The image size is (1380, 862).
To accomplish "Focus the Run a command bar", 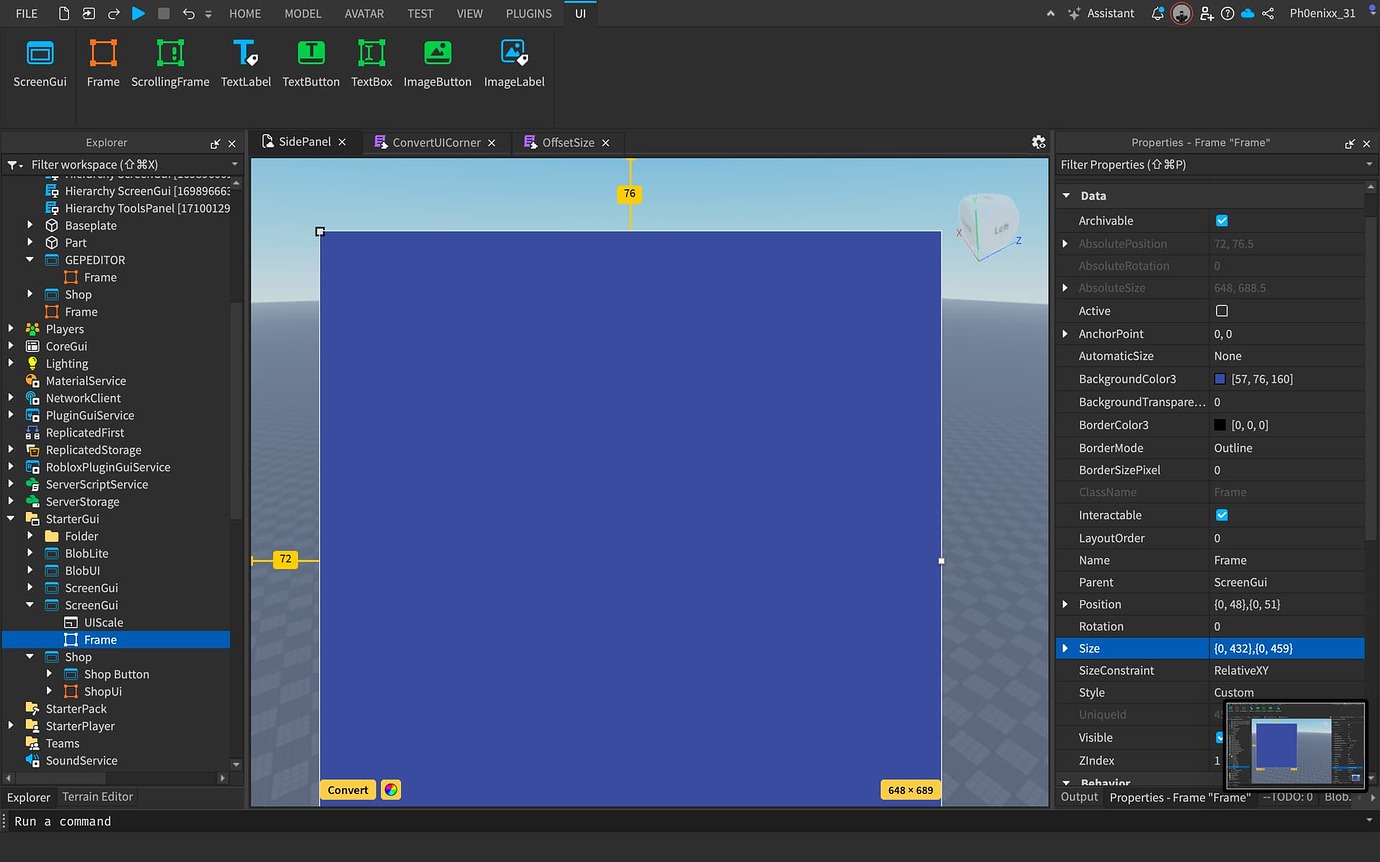I will 690,821.
